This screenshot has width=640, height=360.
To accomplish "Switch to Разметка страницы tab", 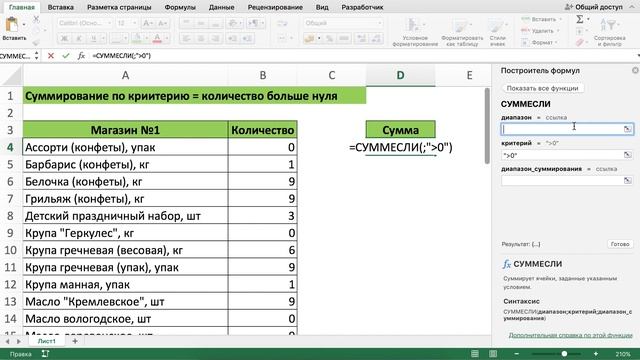I will [119, 7].
